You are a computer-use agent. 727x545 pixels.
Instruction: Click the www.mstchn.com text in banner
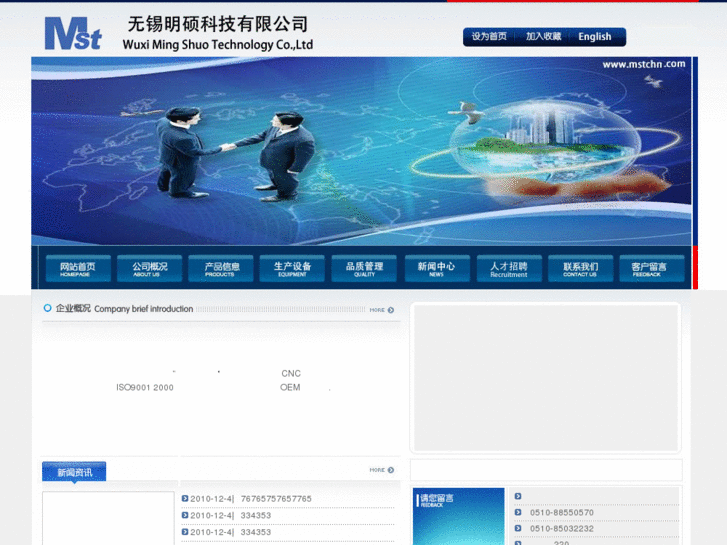(644, 64)
